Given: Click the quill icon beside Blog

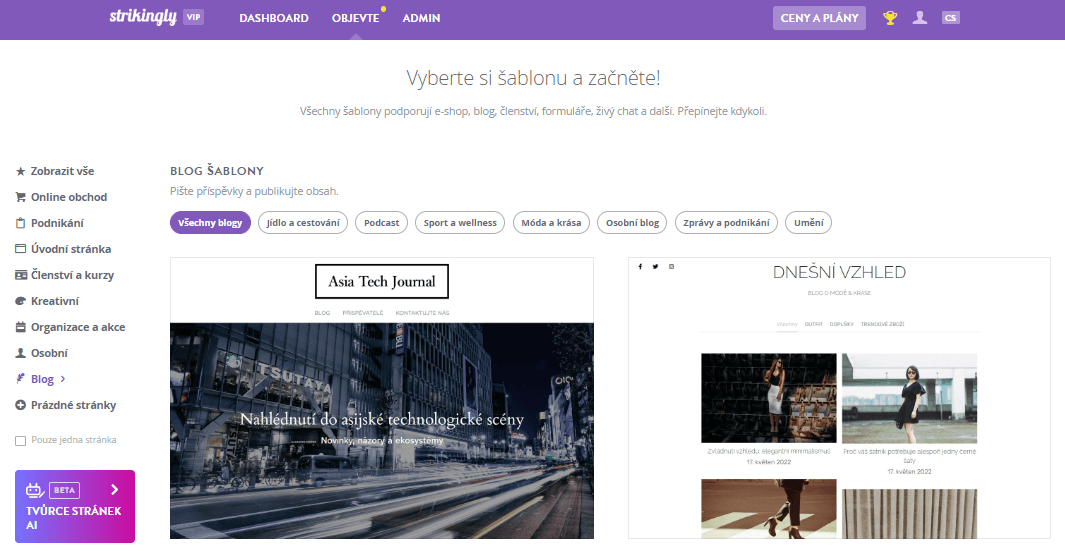Looking at the screenshot, I should click(x=20, y=379).
